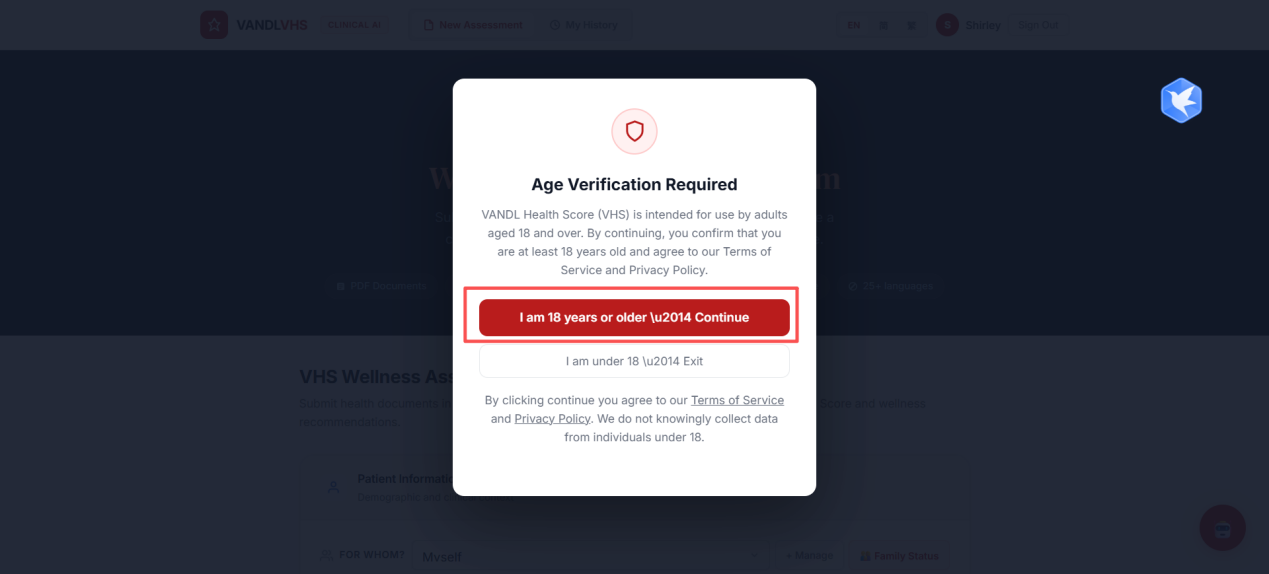
Task: Open the Terms of Service link
Action: tap(737, 400)
